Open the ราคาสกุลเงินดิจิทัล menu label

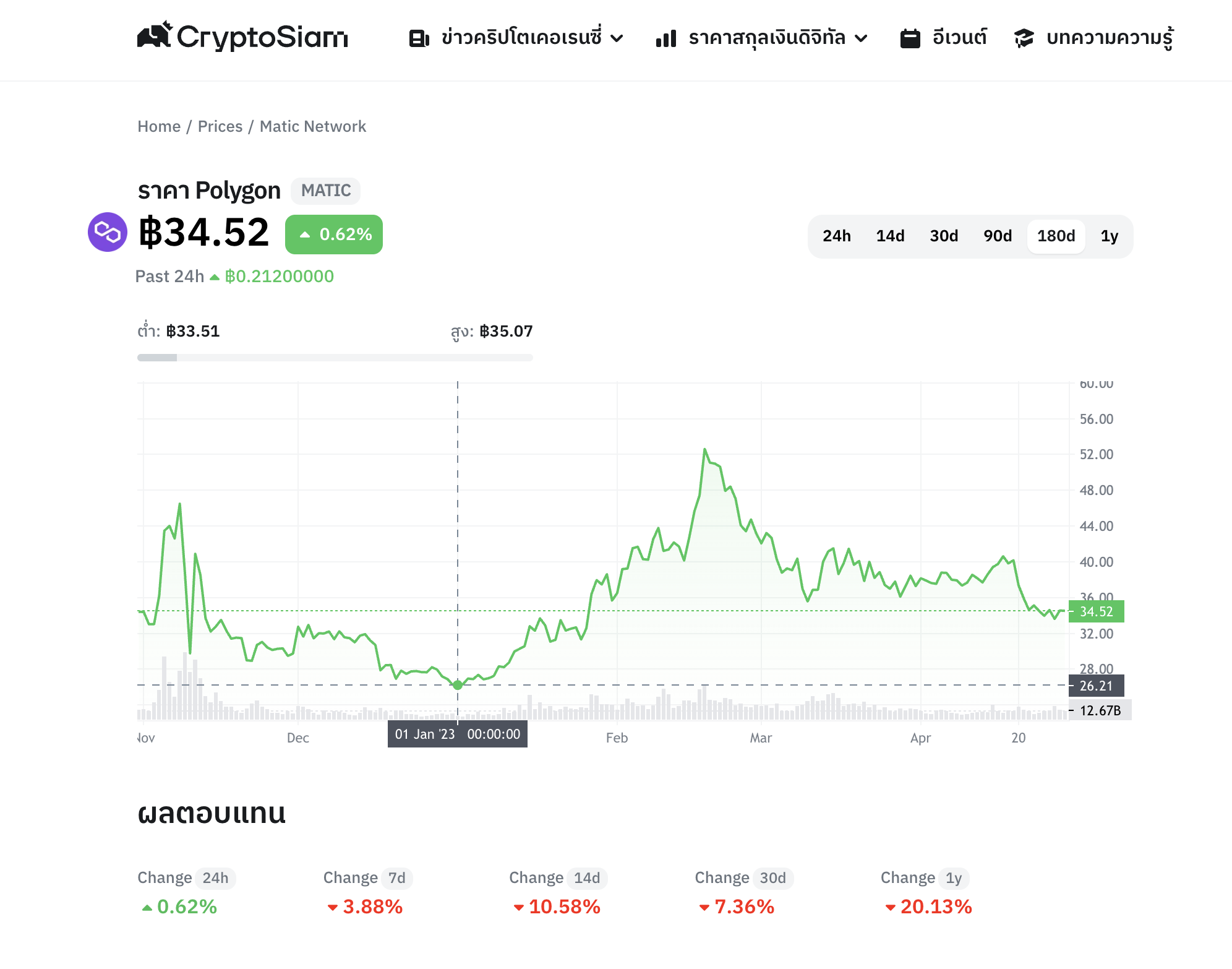coord(767,38)
